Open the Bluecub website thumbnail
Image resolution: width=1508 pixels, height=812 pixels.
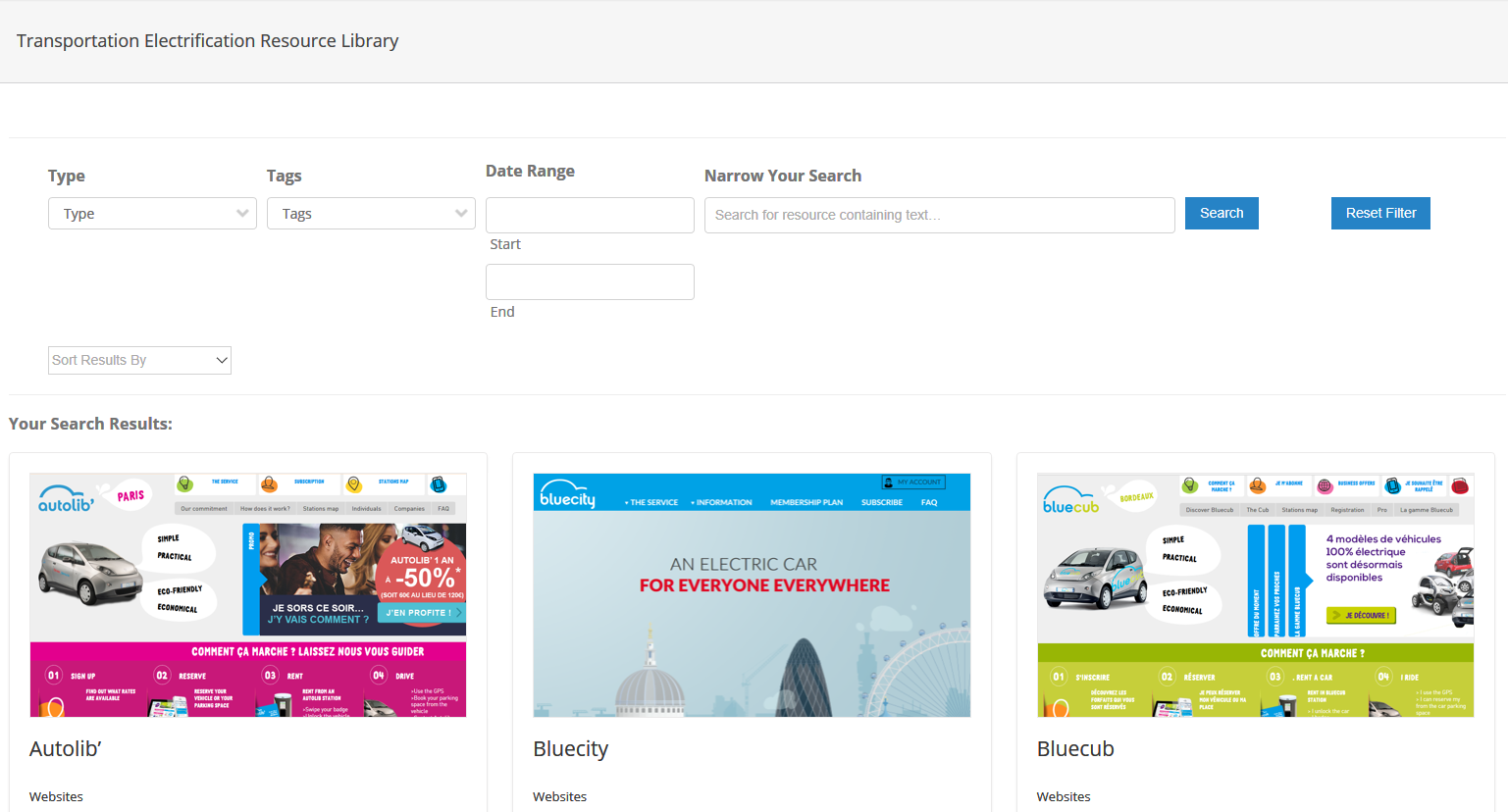coord(1256,595)
